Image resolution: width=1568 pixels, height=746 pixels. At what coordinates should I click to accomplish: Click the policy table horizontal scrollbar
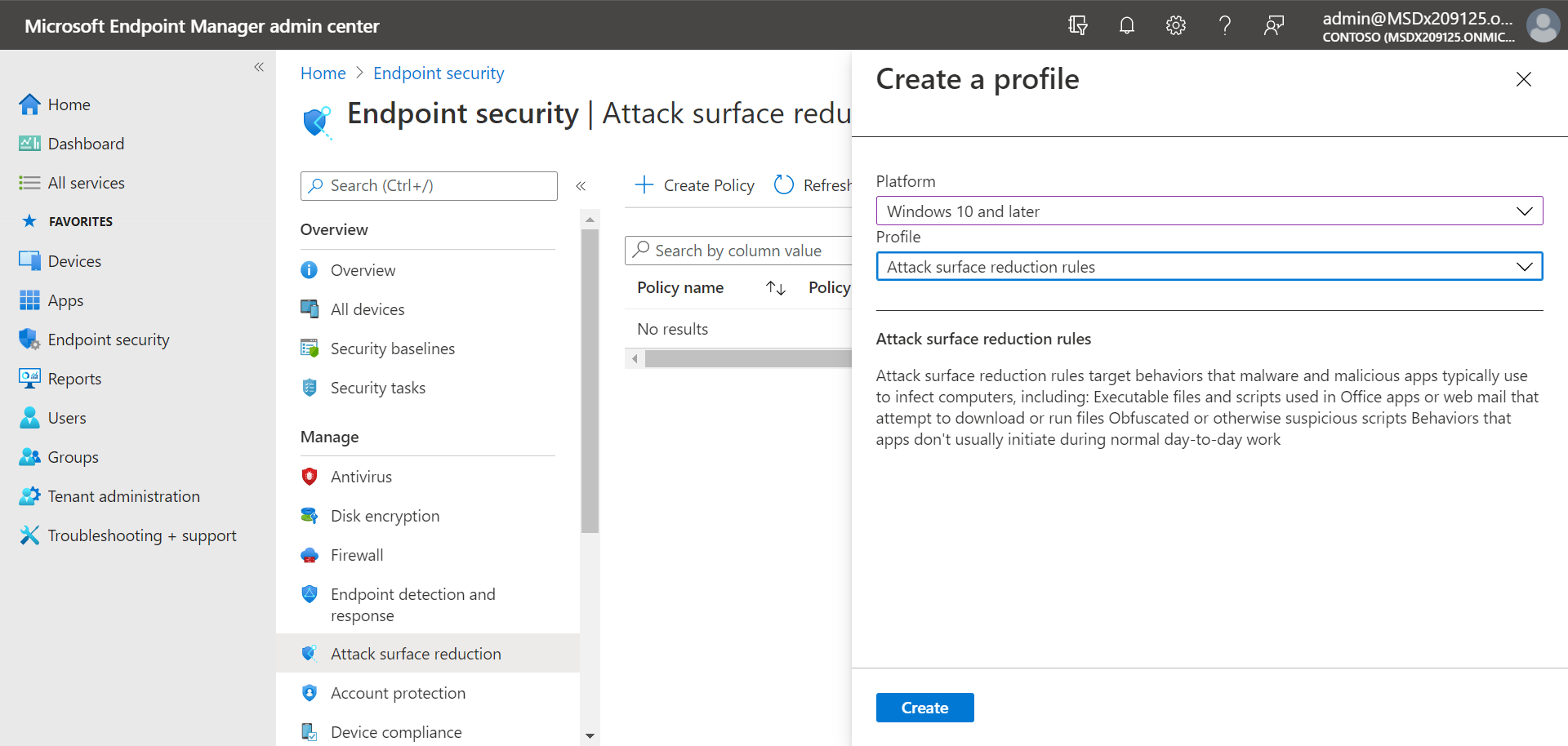click(x=748, y=358)
